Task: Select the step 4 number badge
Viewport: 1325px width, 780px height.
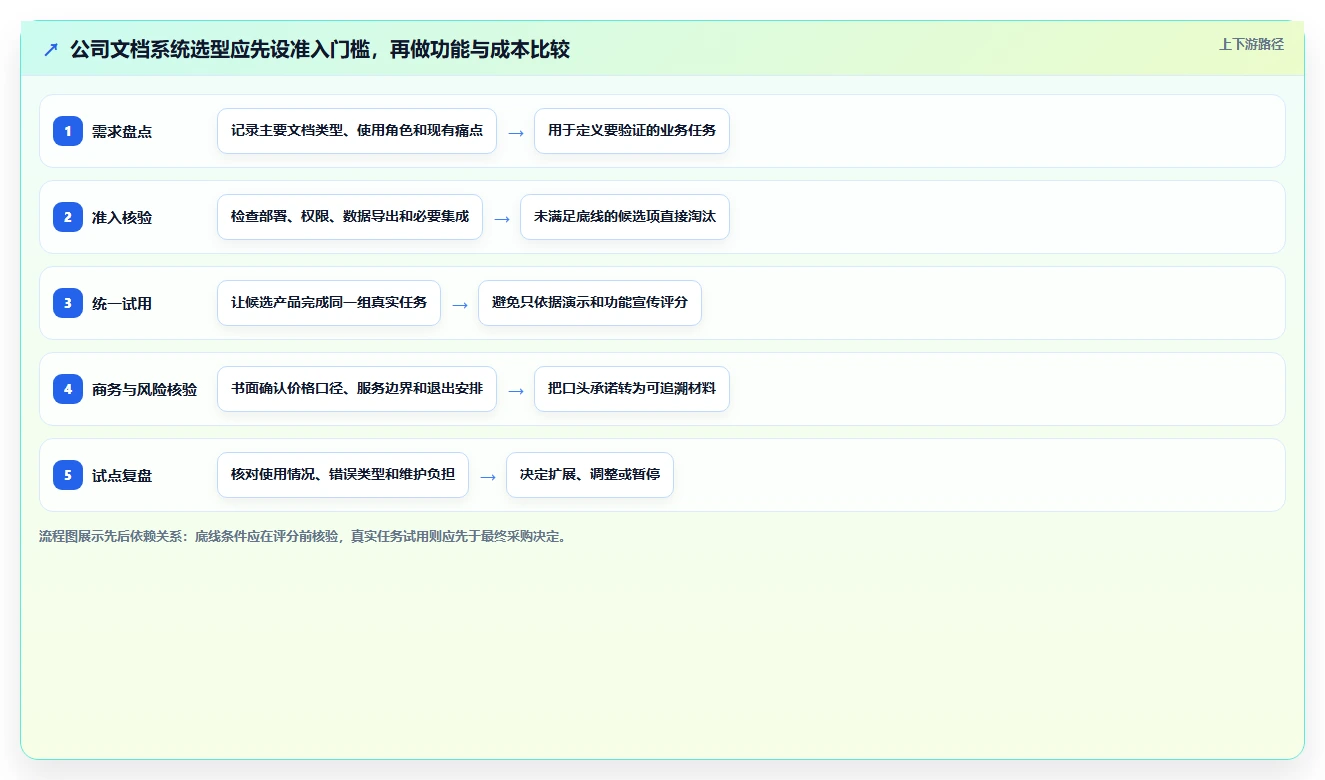Action: point(68,389)
